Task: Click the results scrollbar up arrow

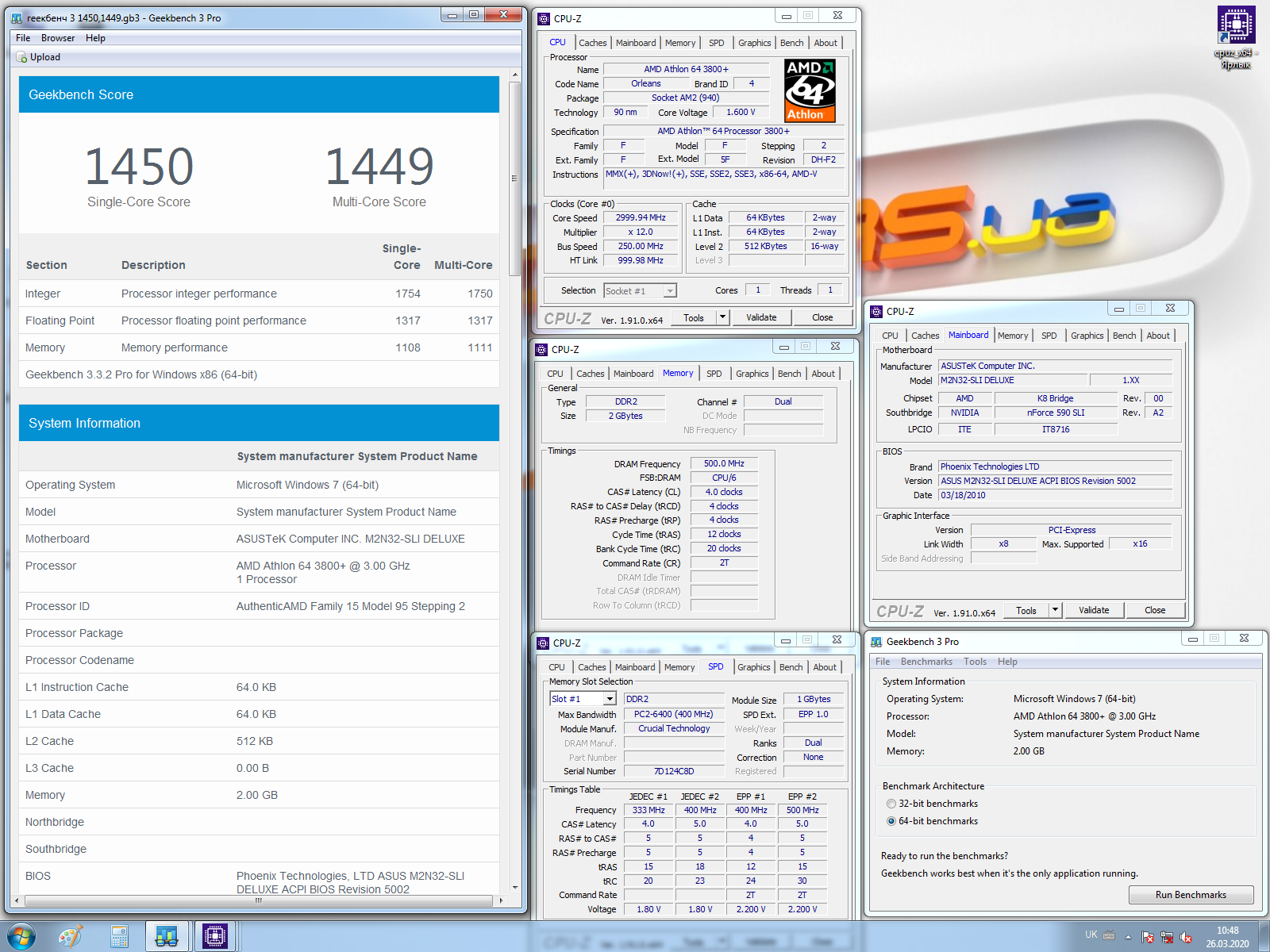Action: pos(515,75)
